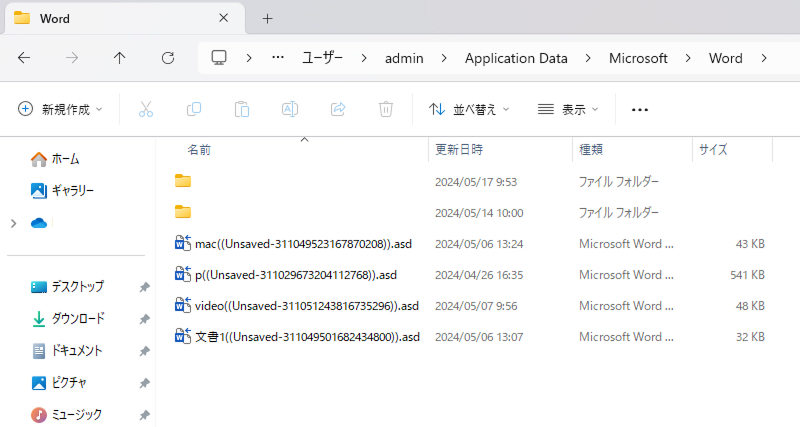Viewport: 800px width, 427px height.
Task: Click the pin icon beside ミュージック
Action: [144, 415]
